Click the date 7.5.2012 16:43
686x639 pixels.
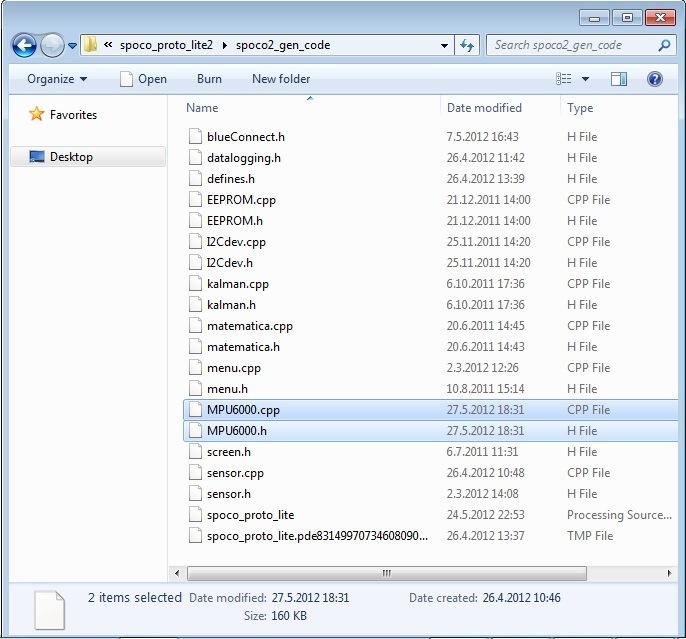click(x=482, y=137)
